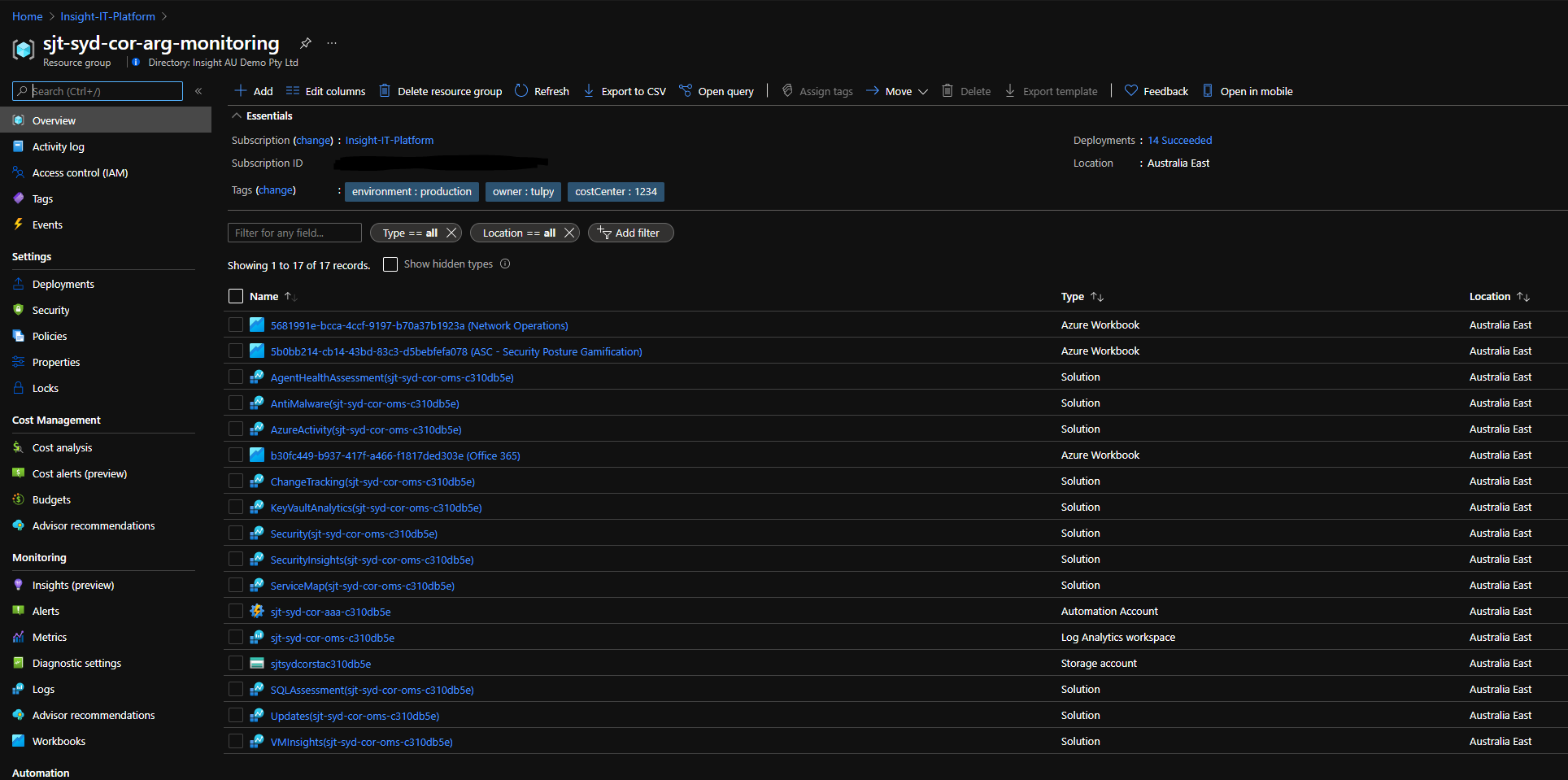Viewport: 1568px width, 780px height.
Task: Select all resources with the header checkbox
Action: [x=236, y=296]
